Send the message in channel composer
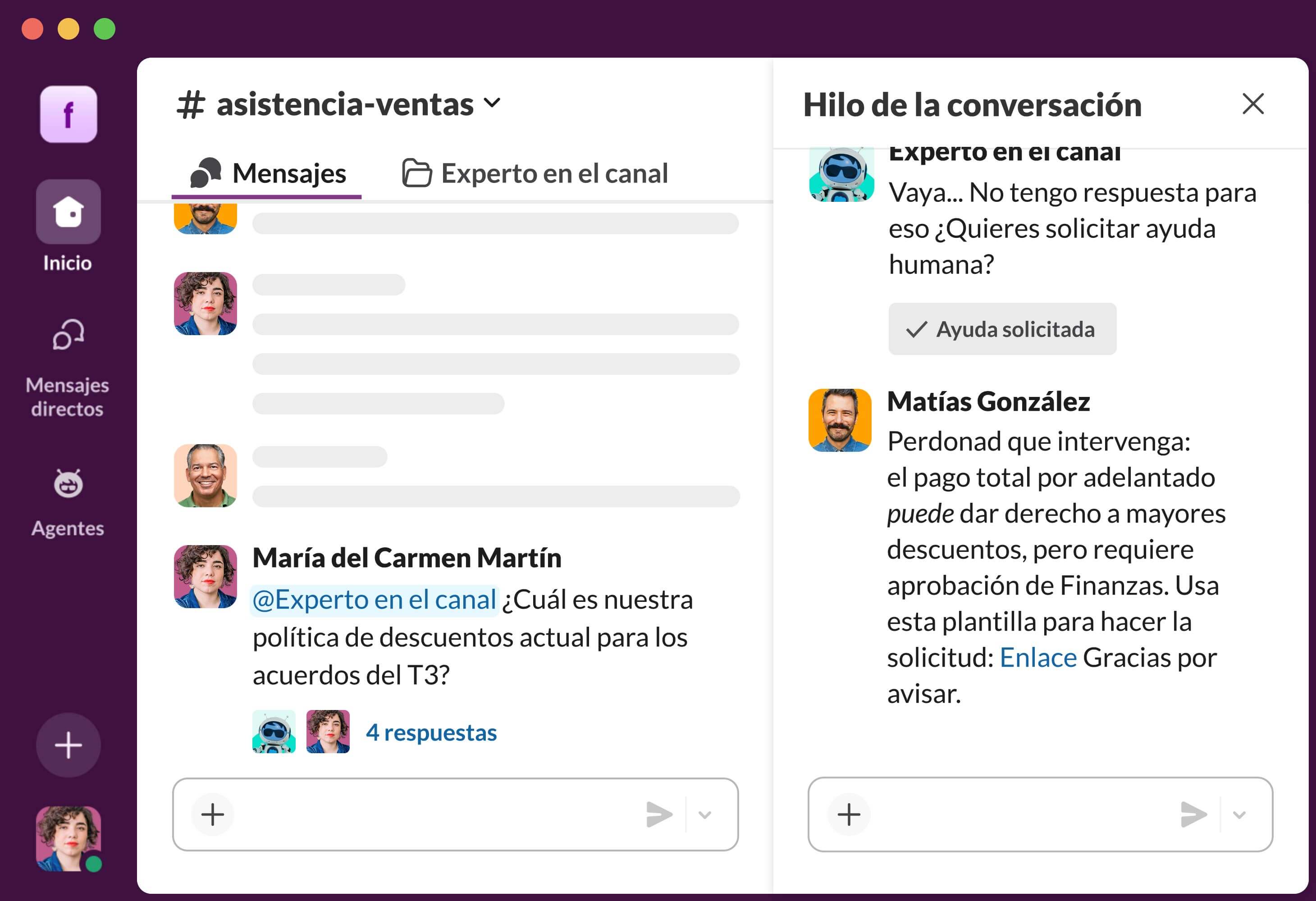 (x=658, y=815)
